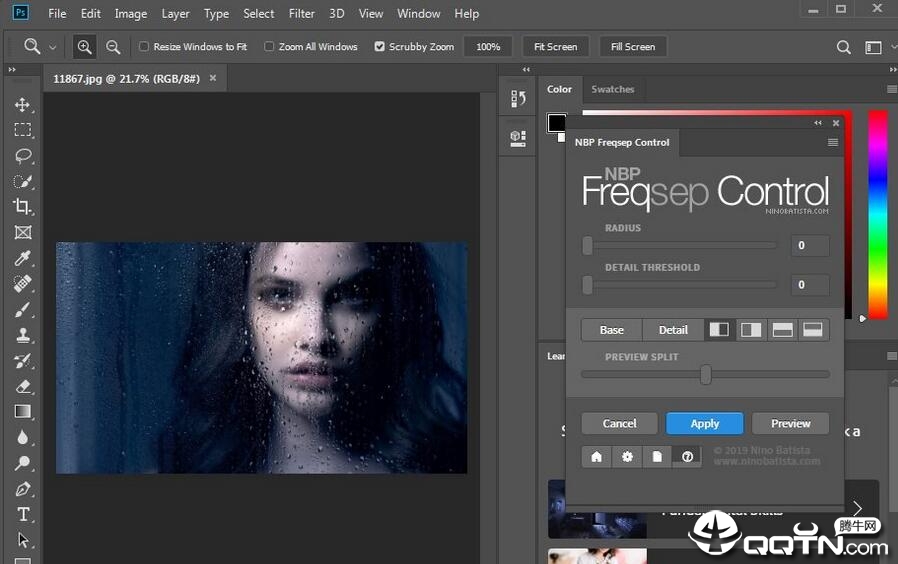898x564 pixels.
Task: Click the home icon in Freqsep panel
Action: 597,456
